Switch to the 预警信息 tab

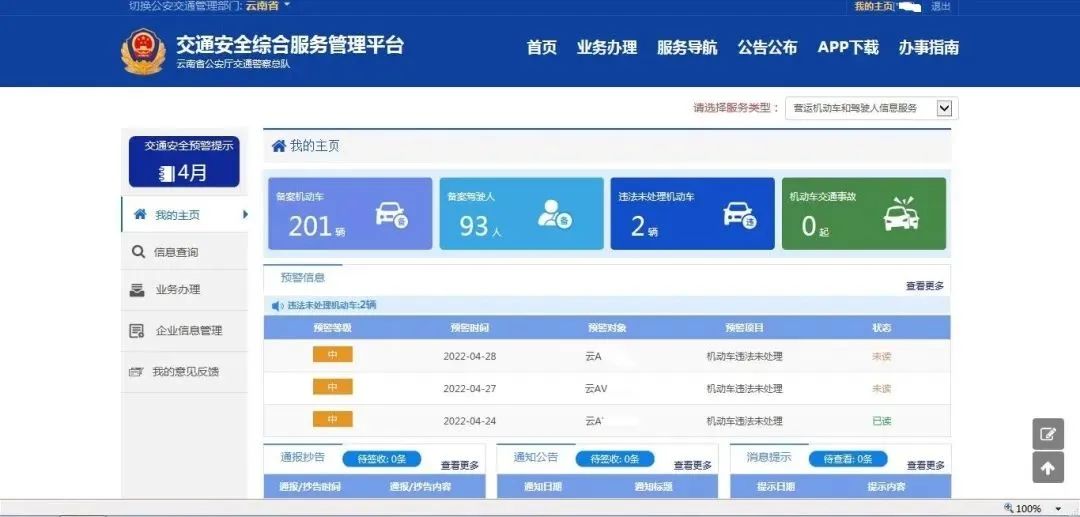pos(303,278)
